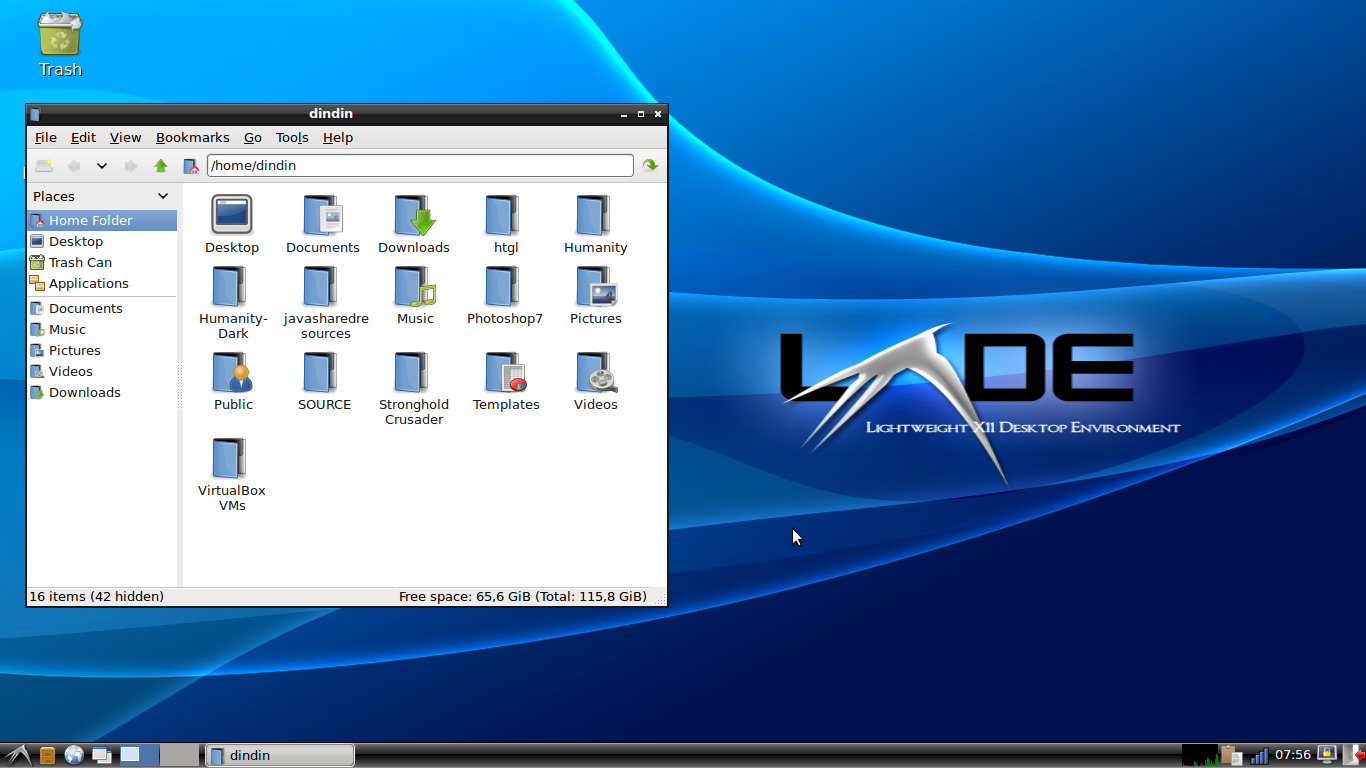Open the LXDE start menu button
Image resolution: width=1366 pixels, height=768 pixels.
pyautogui.click(x=17, y=755)
